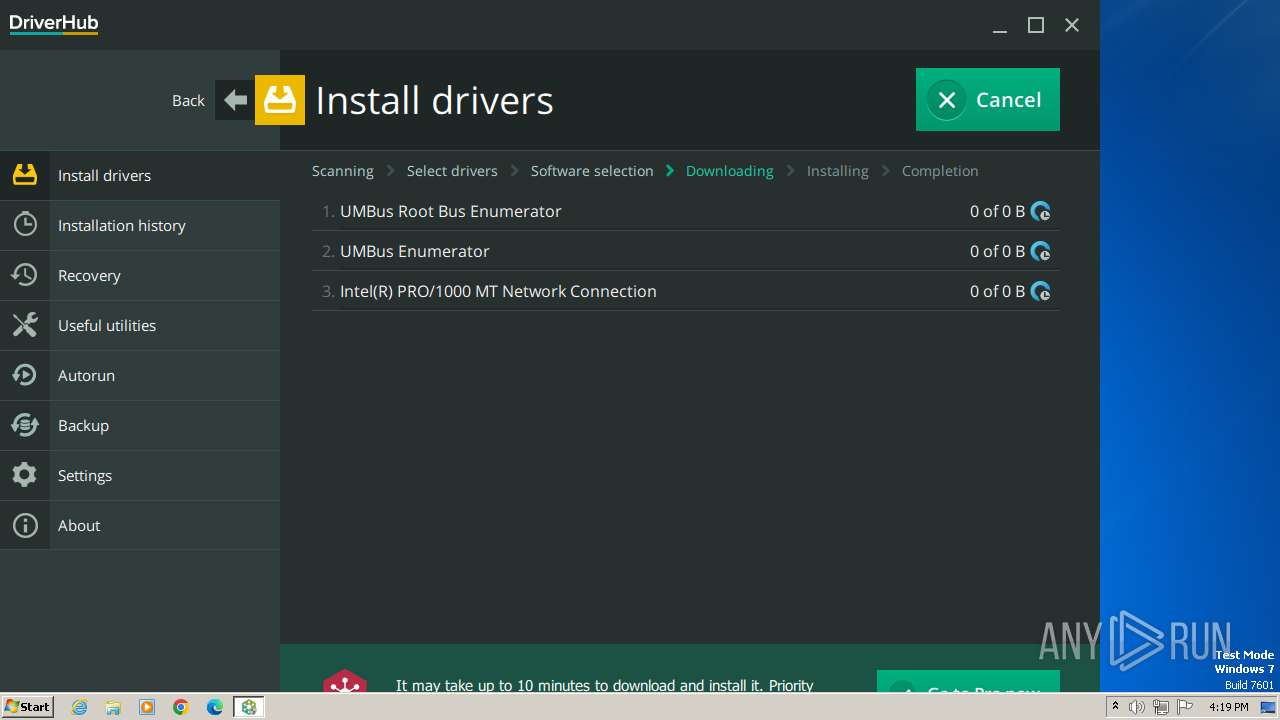Click the Go to Pro now button
The width and height of the screenshot is (1280, 720).
pyautogui.click(x=968, y=682)
